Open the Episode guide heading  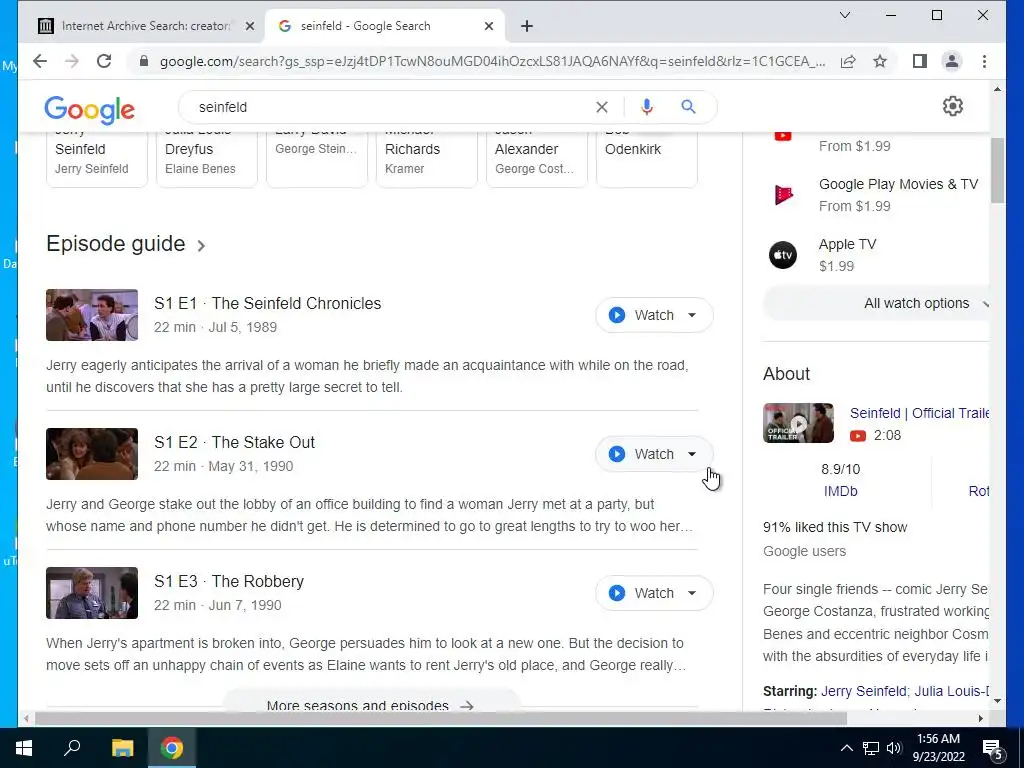click(116, 244)
